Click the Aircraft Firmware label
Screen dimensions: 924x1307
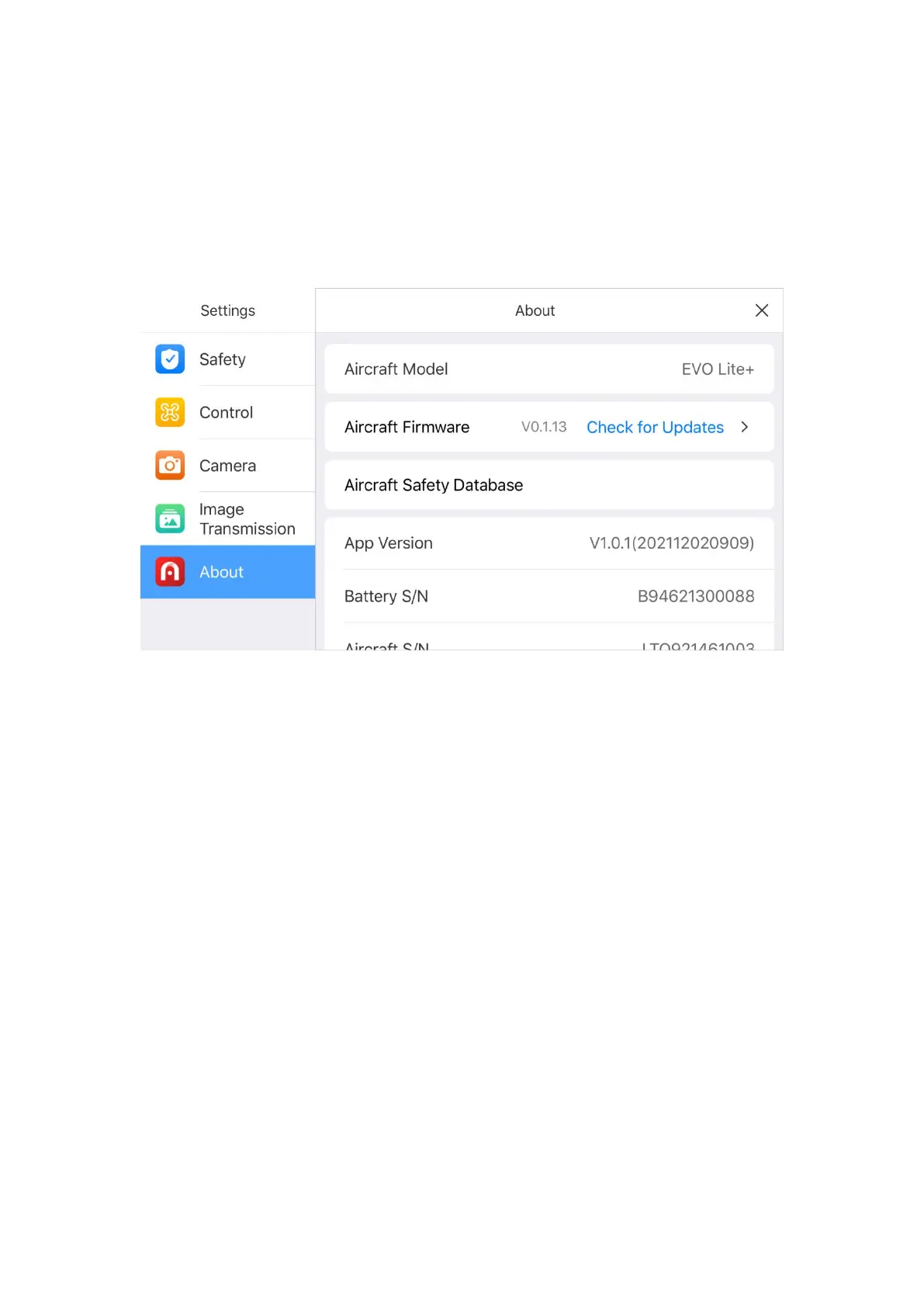click(x=407, y=427)
